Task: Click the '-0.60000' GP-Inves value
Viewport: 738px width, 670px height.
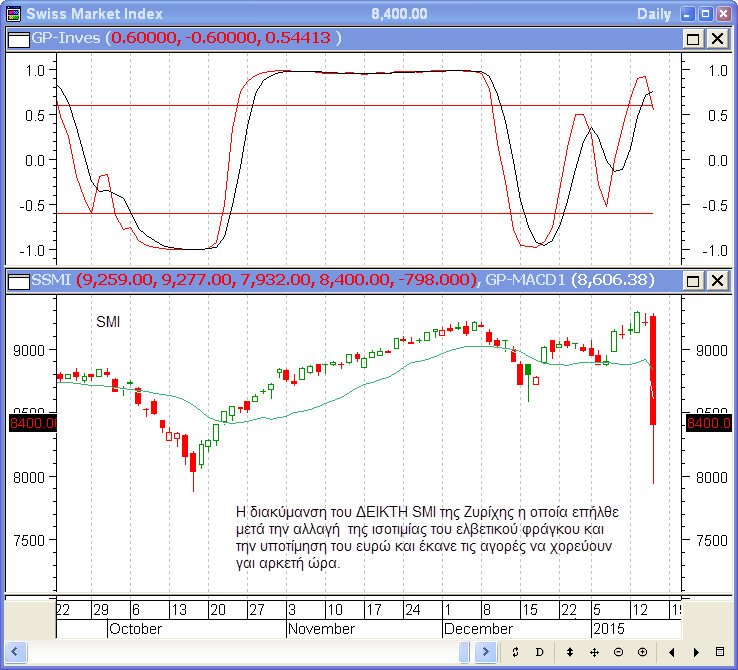Action: pos(221,38)
